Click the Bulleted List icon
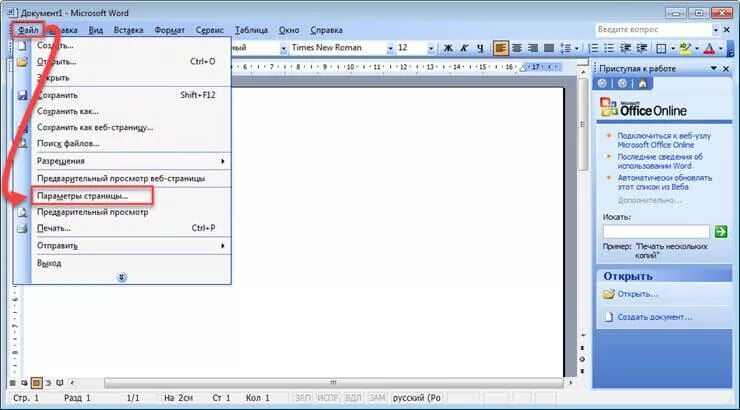This screenshot has width=740, height=410. 609,48
